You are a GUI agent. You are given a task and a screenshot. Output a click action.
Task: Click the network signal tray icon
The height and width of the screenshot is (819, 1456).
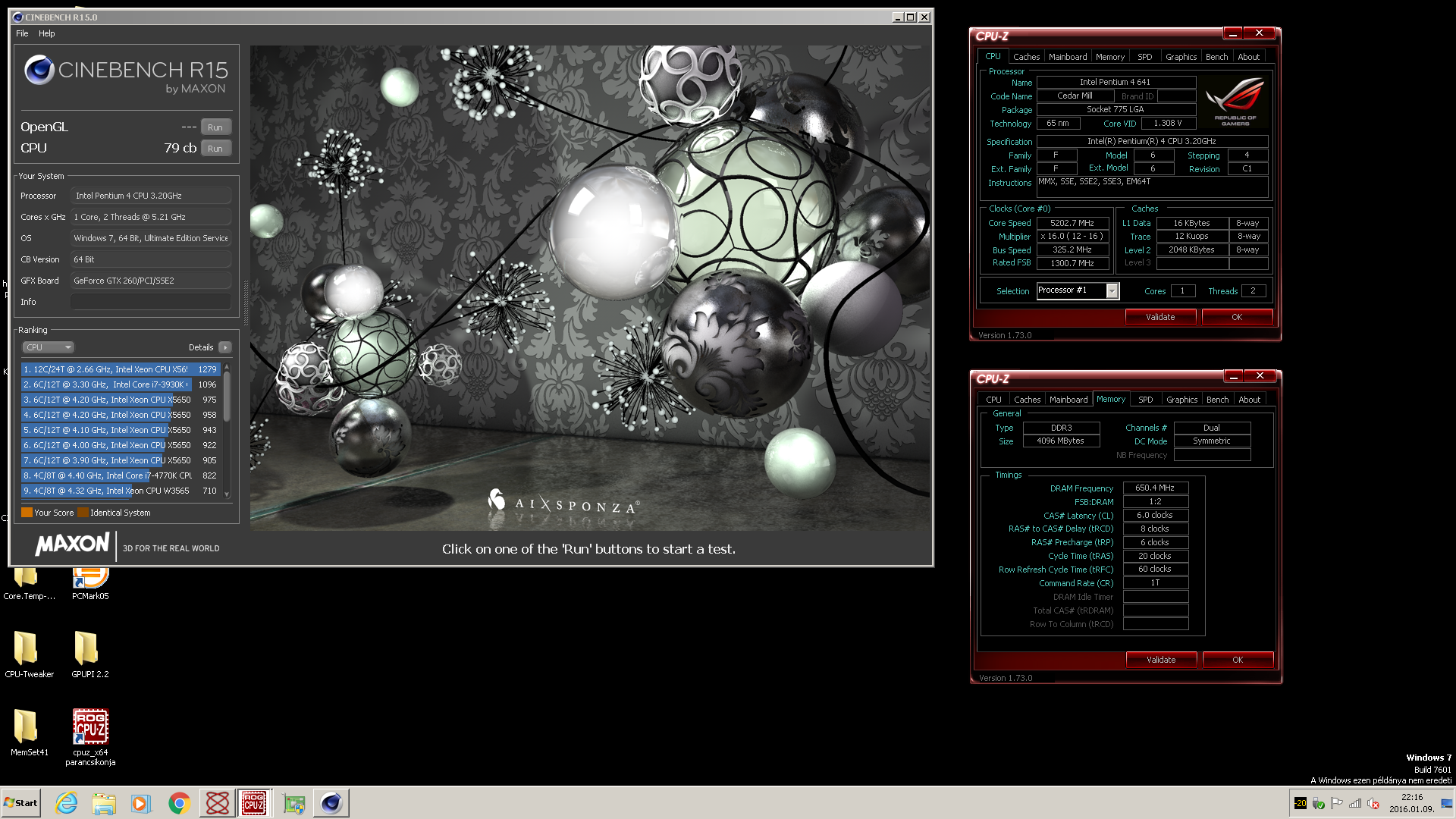coord(1355,803)
